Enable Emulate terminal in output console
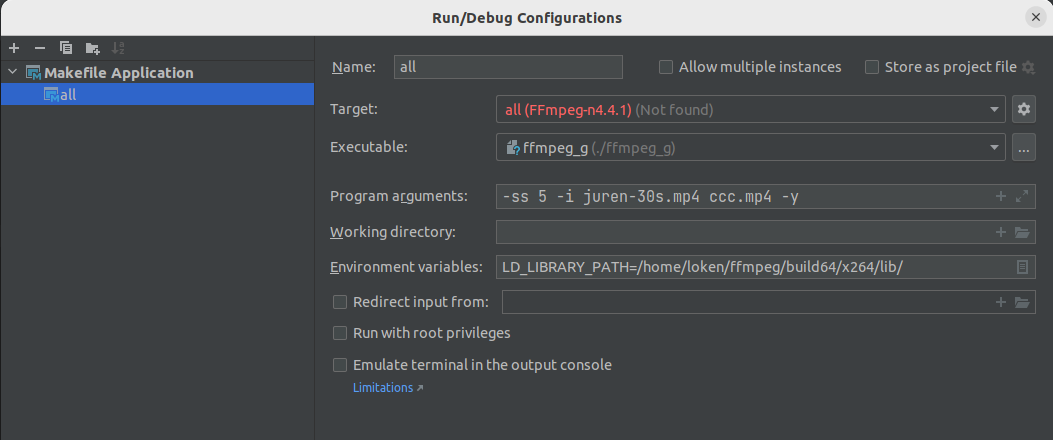 (340, 365)
